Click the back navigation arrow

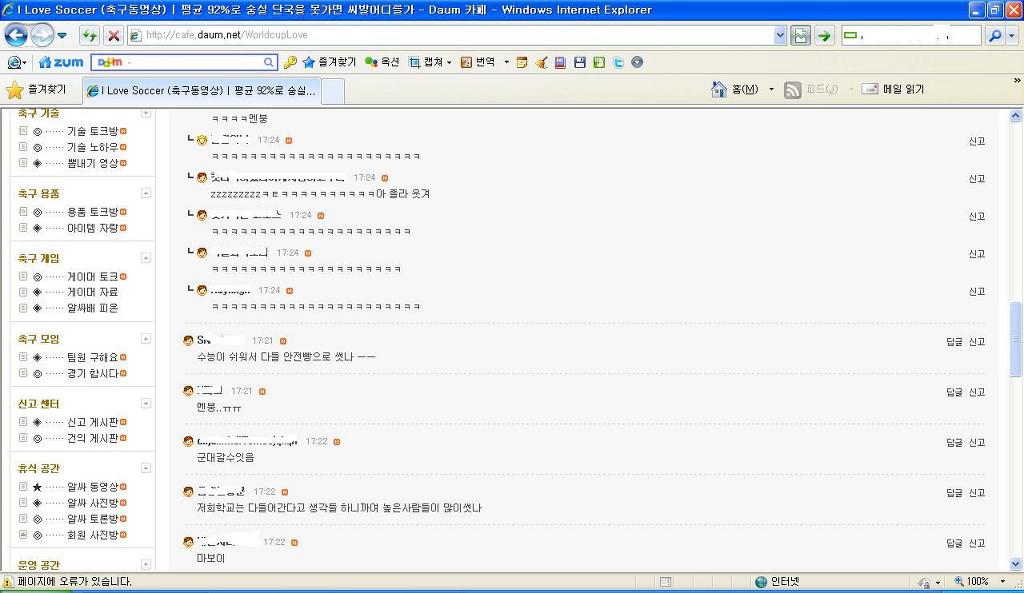(x=17, y=34)
